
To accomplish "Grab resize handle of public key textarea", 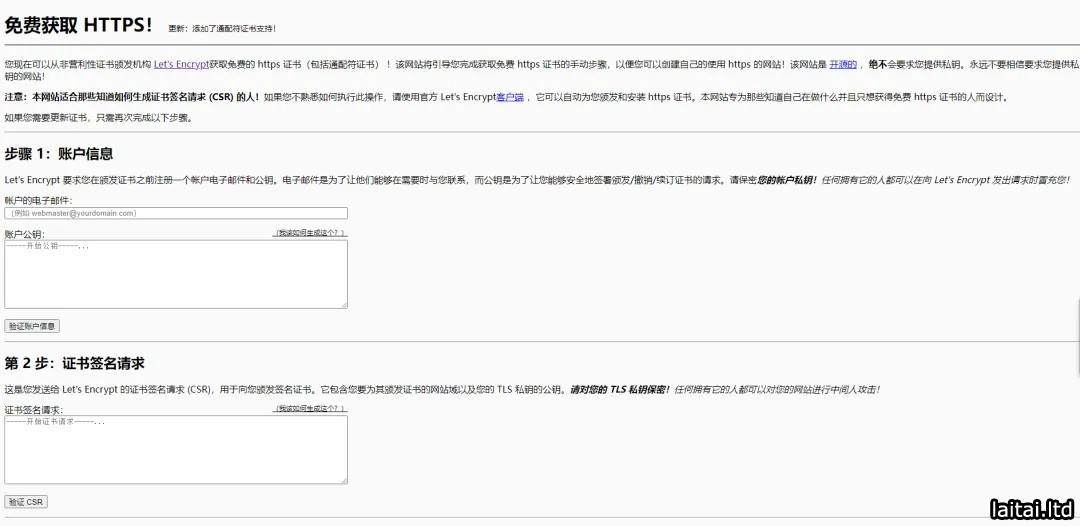I will 344,305.
